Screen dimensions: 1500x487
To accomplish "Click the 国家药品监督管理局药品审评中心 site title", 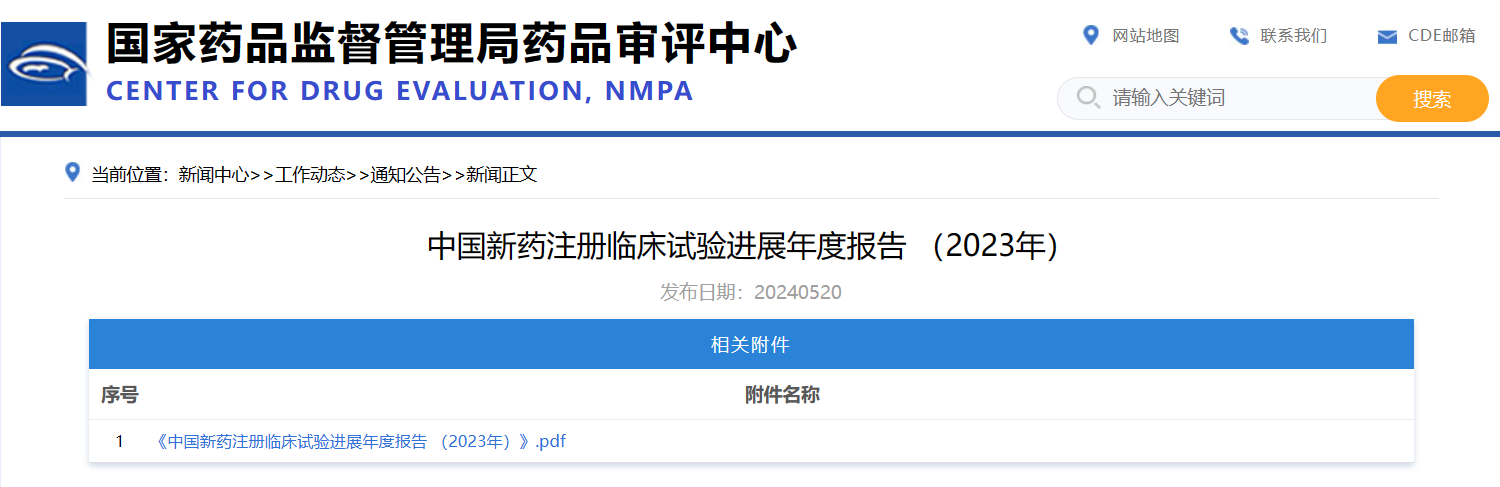I will pyautogui.click(x=451, y=45).
